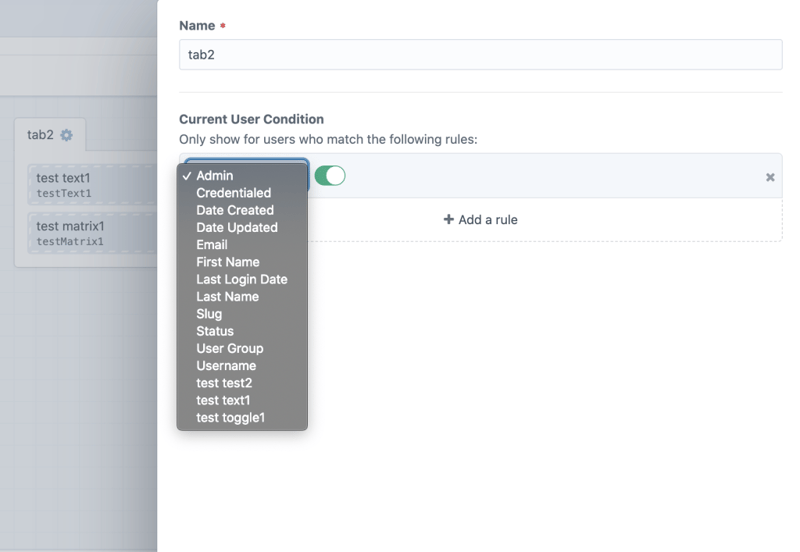Select Last Name option
Image resolution: width=800 pixels, height=552 pixels.
(227, 296)
